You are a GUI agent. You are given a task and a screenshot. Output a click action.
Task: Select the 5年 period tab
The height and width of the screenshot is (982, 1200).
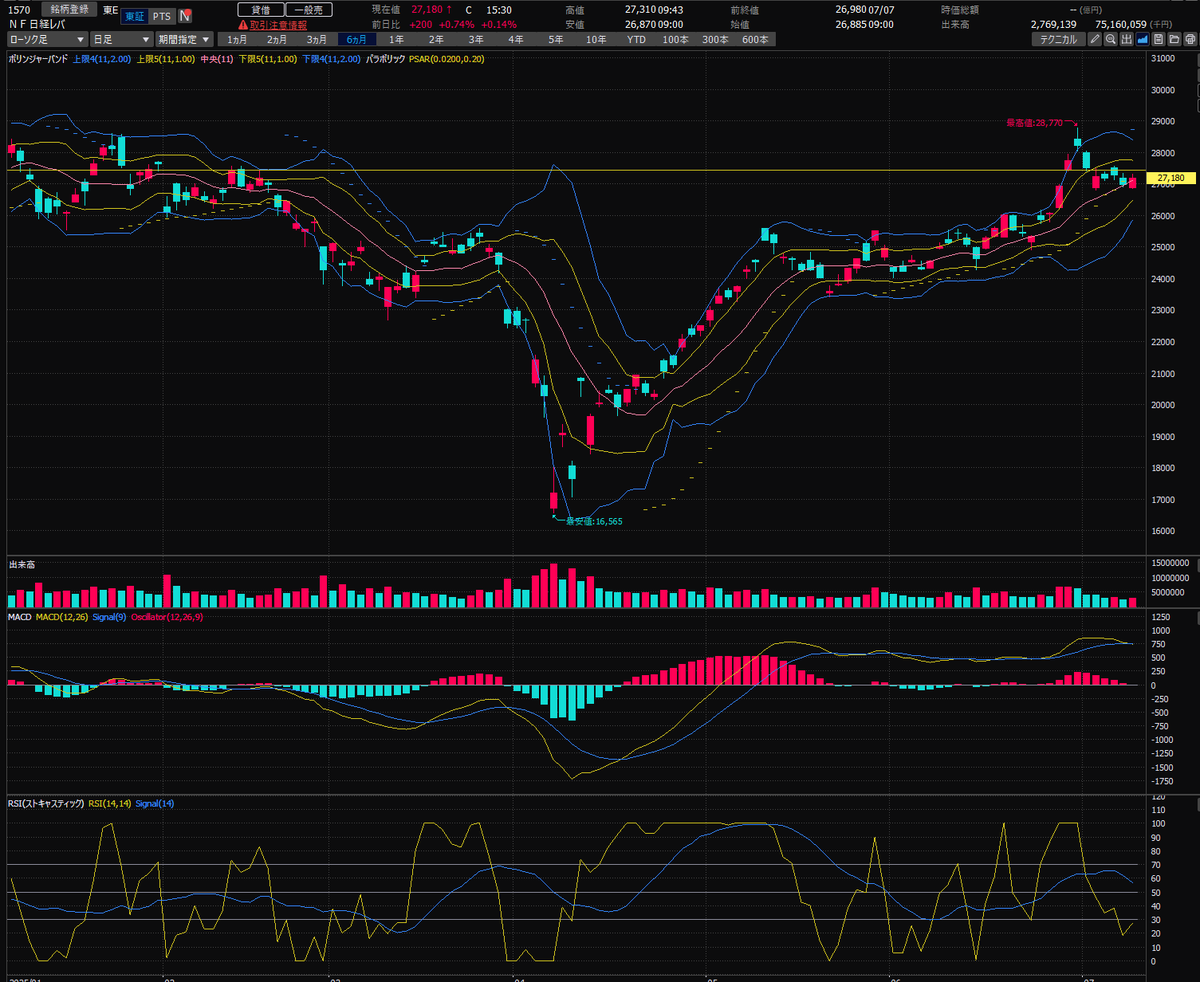(x=555, y=39)
